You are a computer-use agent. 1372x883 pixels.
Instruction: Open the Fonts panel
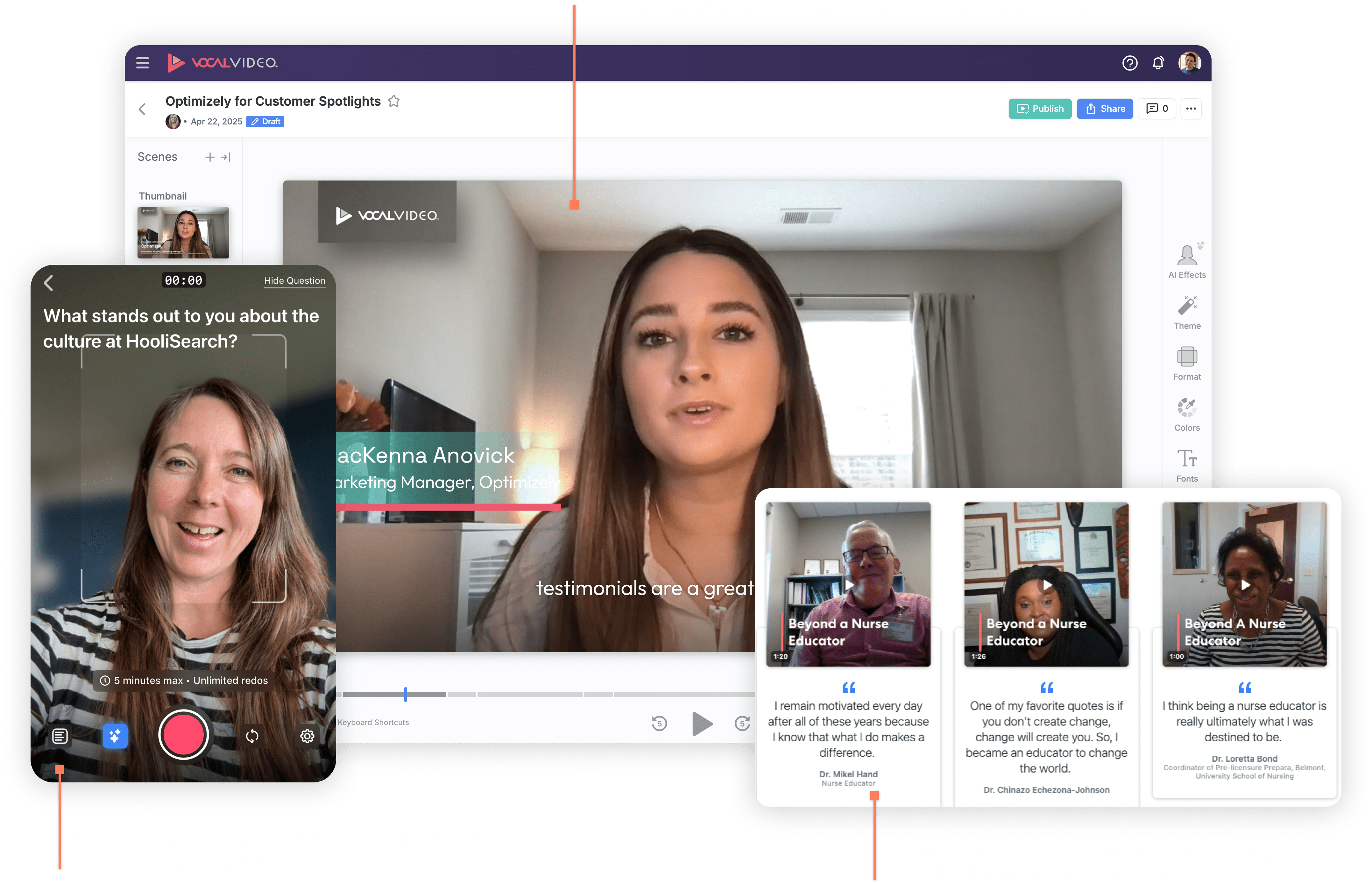(1187, 466)
